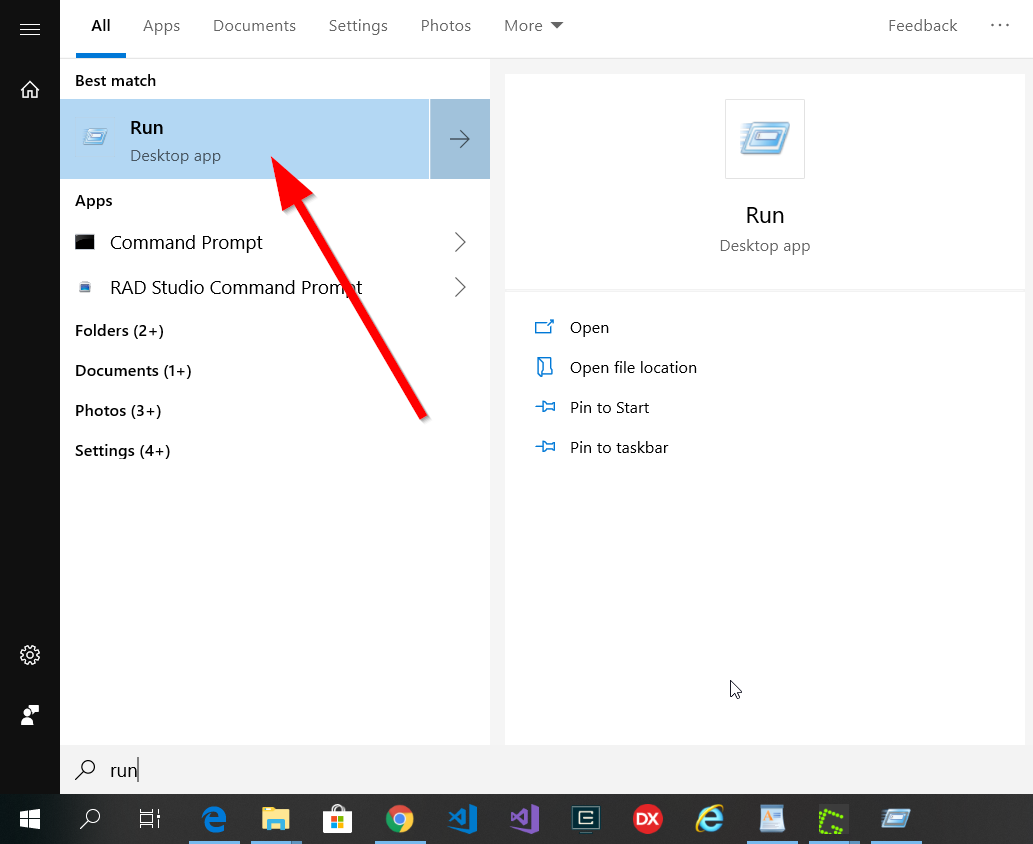Open the Settings gear in the sidebar

30,655
